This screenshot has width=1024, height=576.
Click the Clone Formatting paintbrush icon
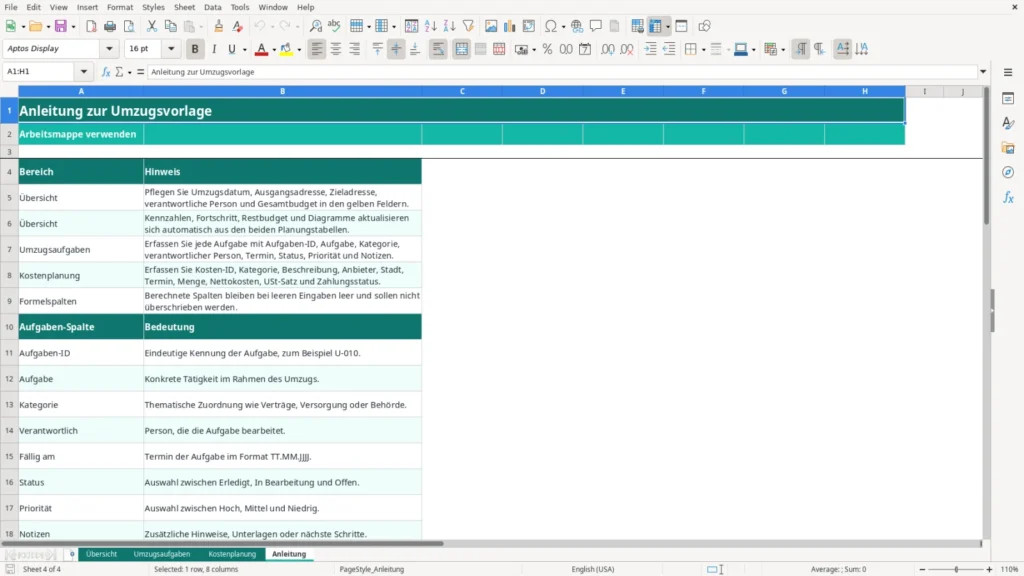pyautogui.click(x=218, y=26)
